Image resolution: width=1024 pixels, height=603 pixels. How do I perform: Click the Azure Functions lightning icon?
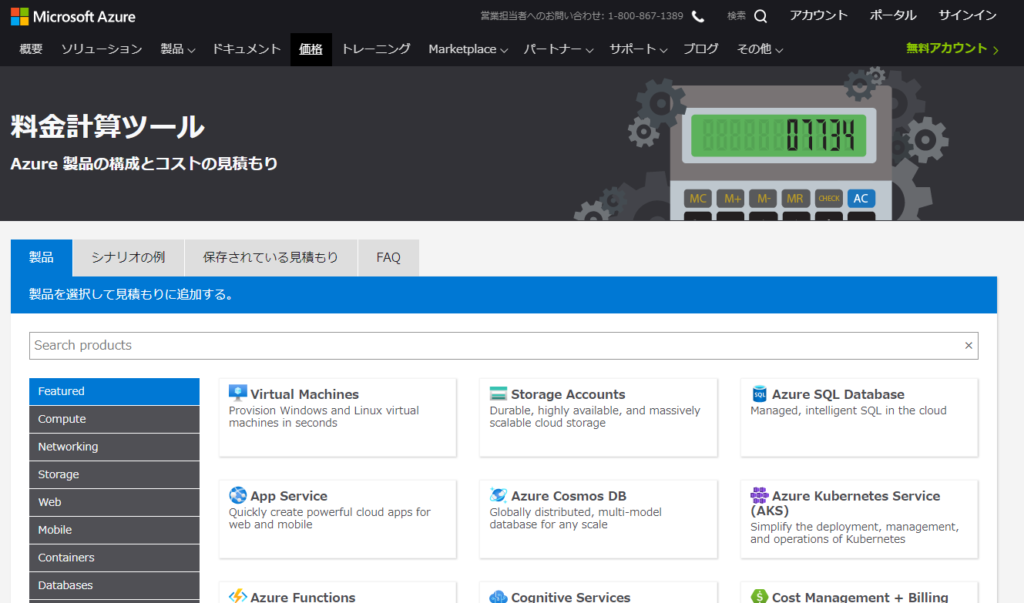(x=238, y=596)
